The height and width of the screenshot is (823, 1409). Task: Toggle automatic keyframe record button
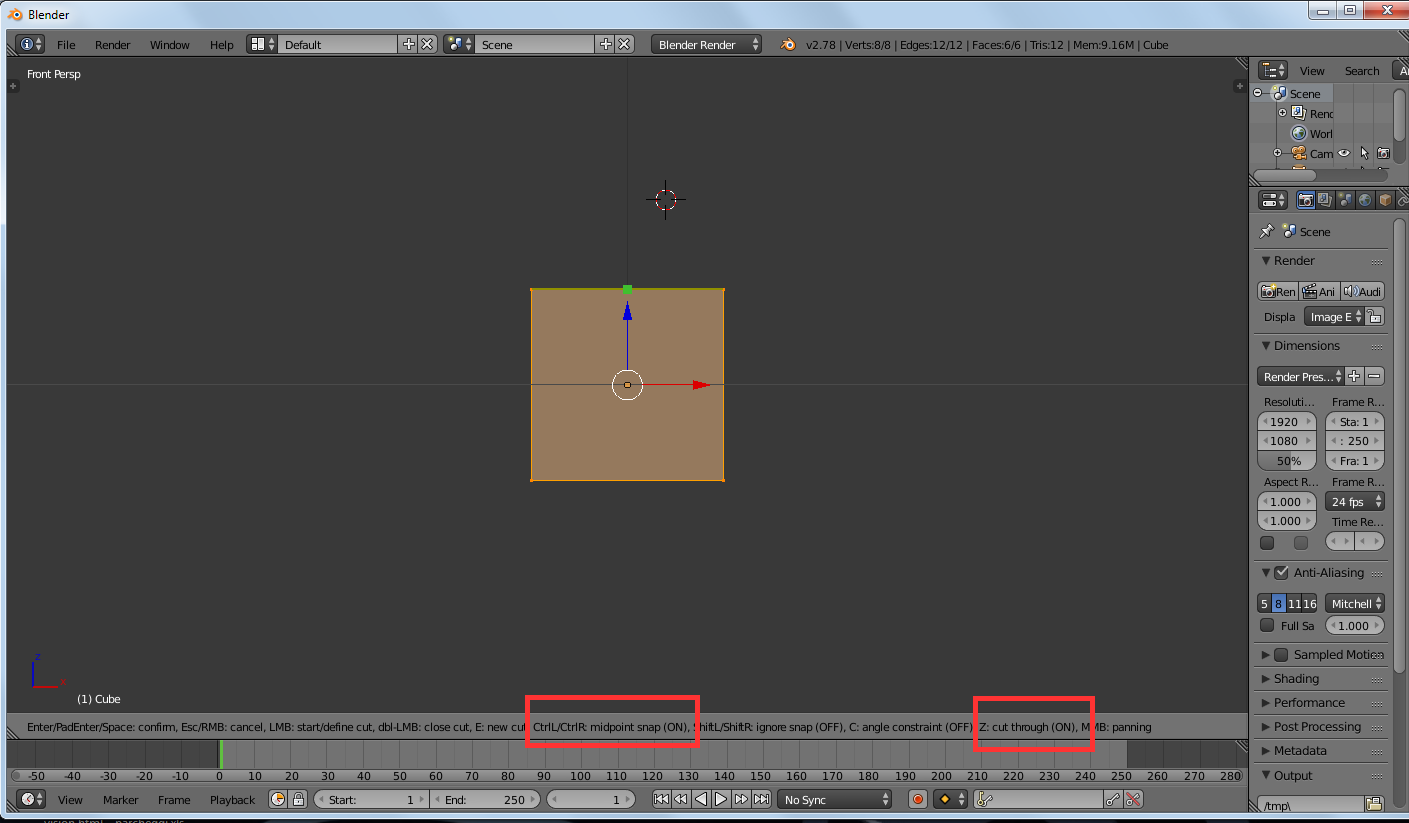918,799
